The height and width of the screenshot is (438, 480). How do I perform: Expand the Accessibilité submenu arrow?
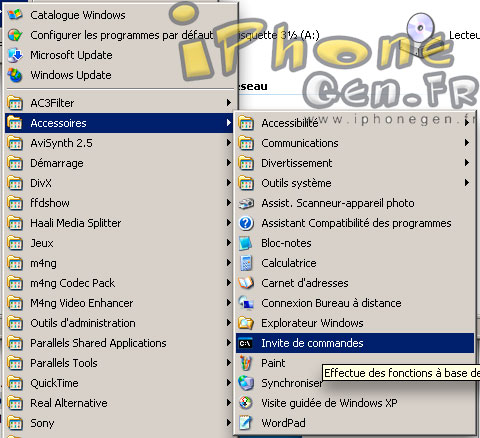point(467,123)
